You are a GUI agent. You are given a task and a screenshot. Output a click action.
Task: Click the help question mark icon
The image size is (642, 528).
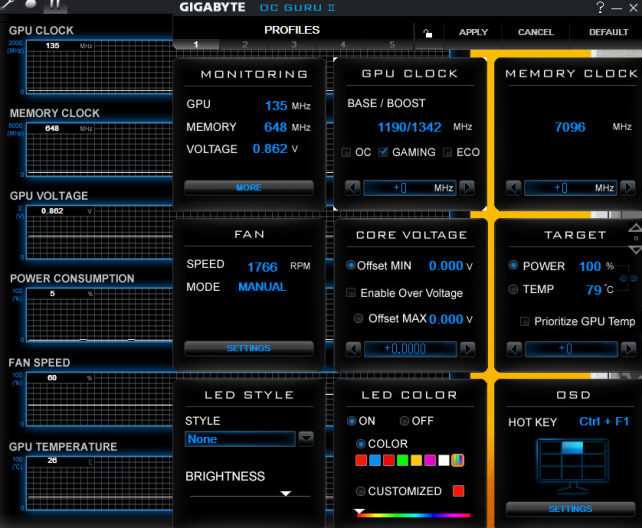(x=599, y=8)
